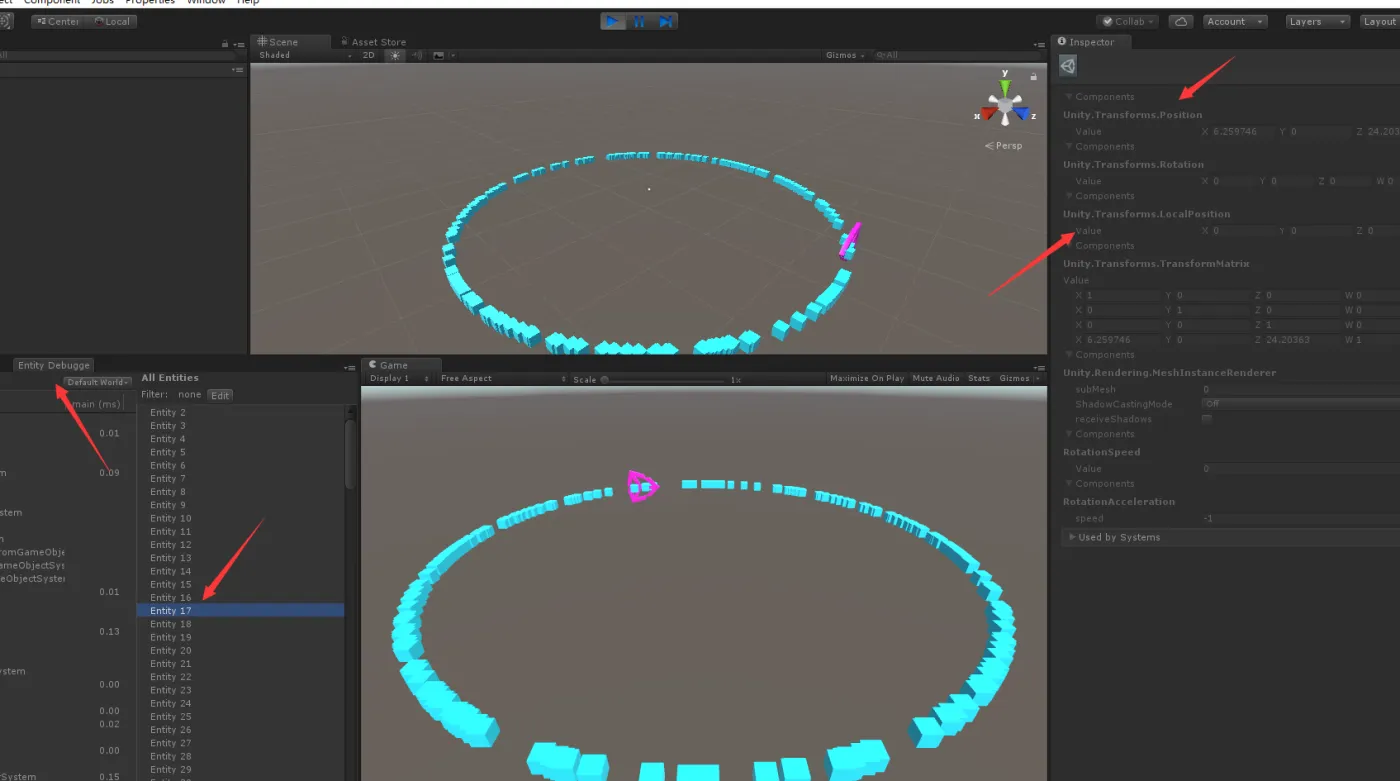
Task: Click the Edit filter button
Action: (220, 395)
